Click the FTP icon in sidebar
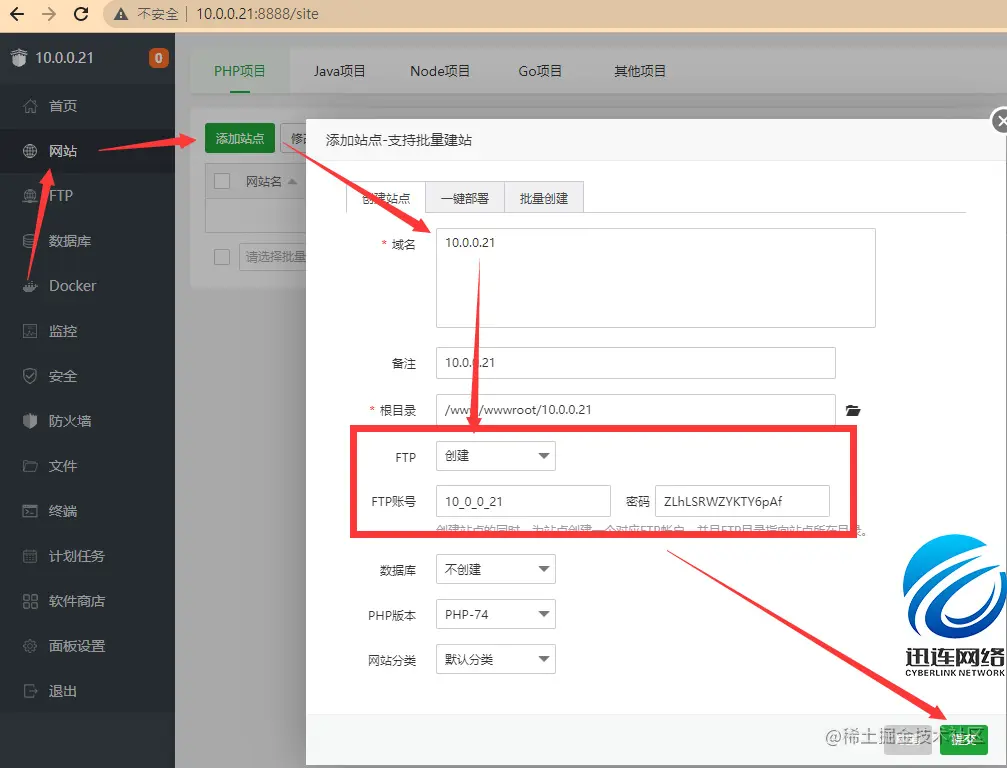 pyautogui.click(x=30, y=196)
